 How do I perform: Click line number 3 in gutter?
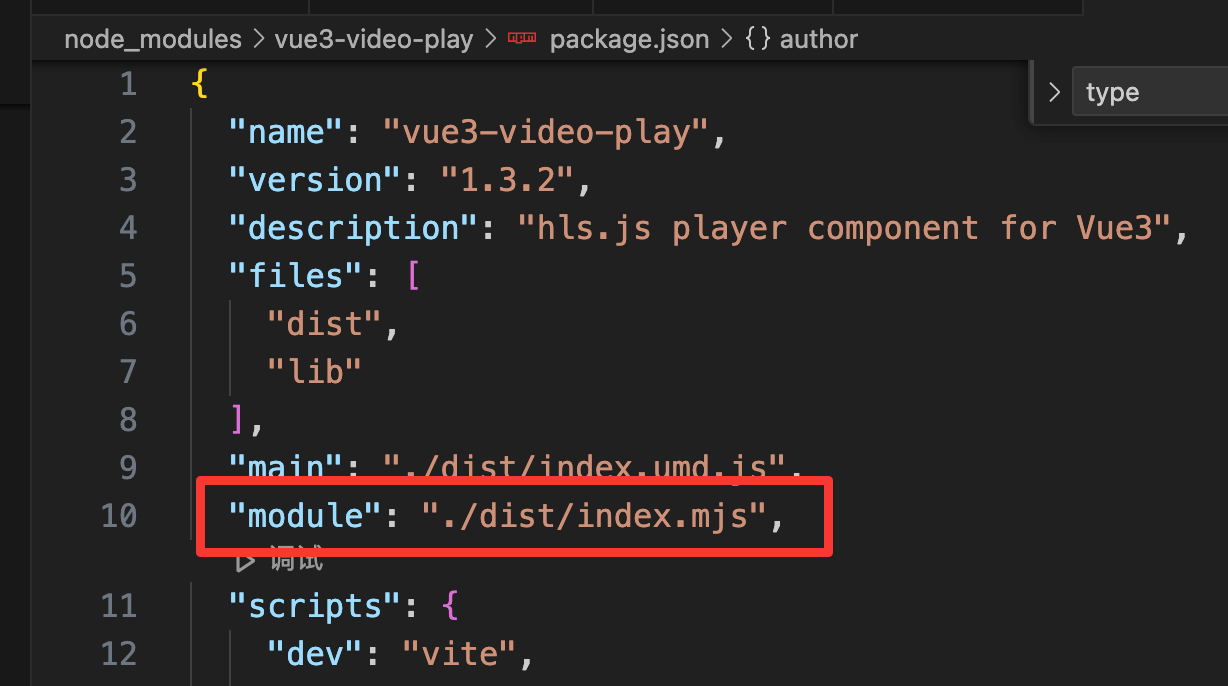point(127,180)
